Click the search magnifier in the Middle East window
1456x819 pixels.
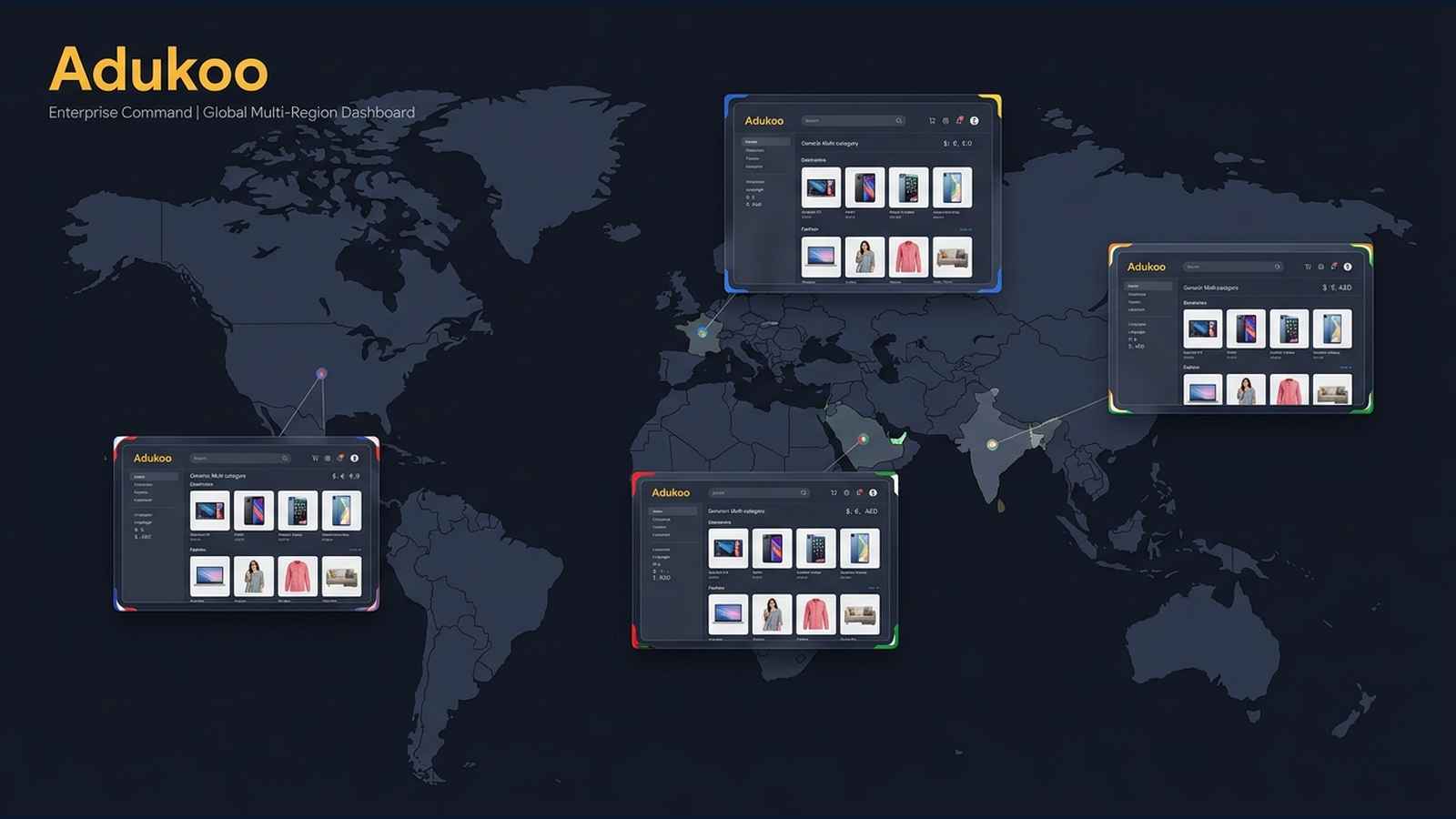coord(803,492)
